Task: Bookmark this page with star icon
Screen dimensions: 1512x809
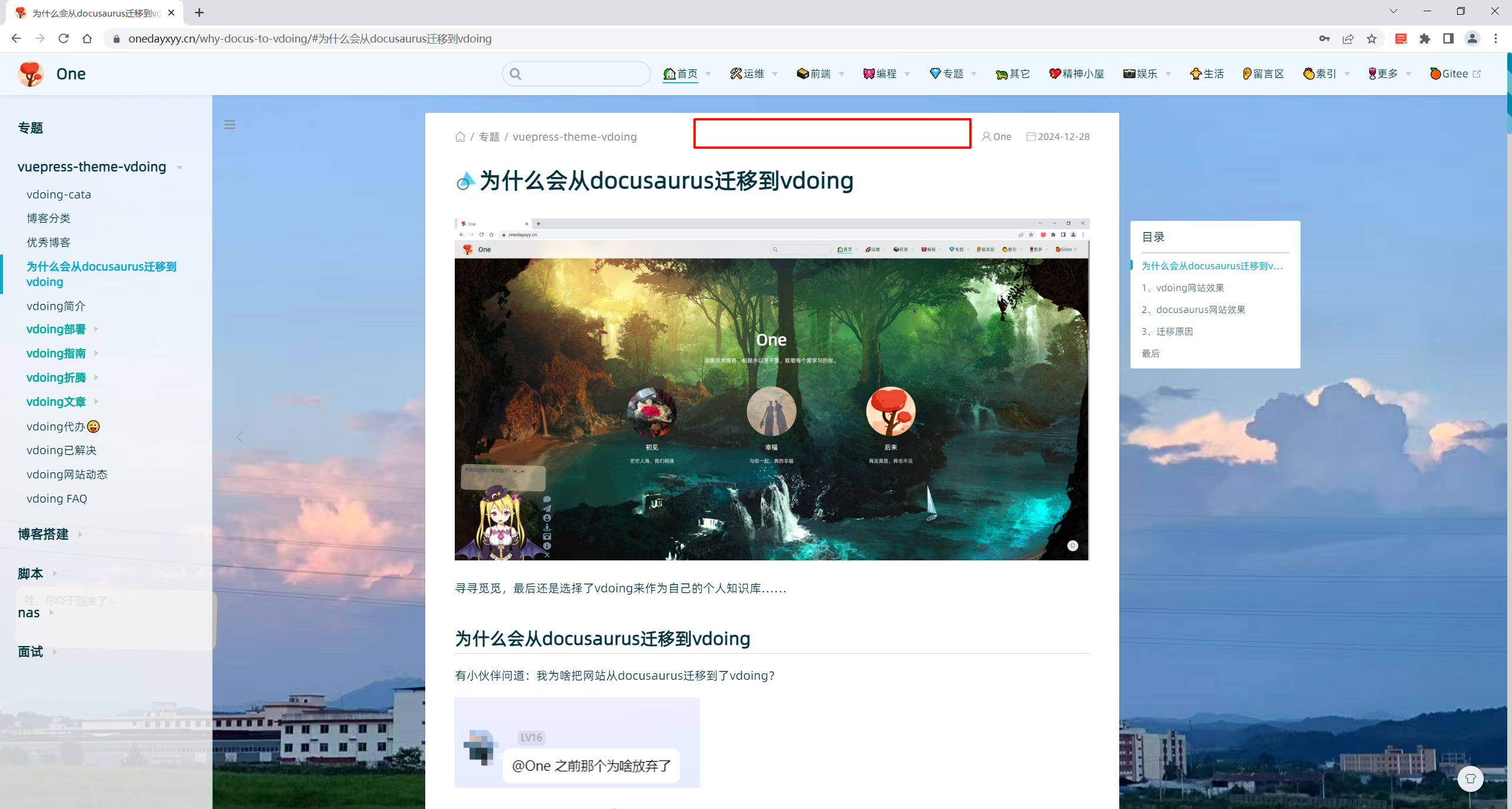Action: tap(1371, 38)
